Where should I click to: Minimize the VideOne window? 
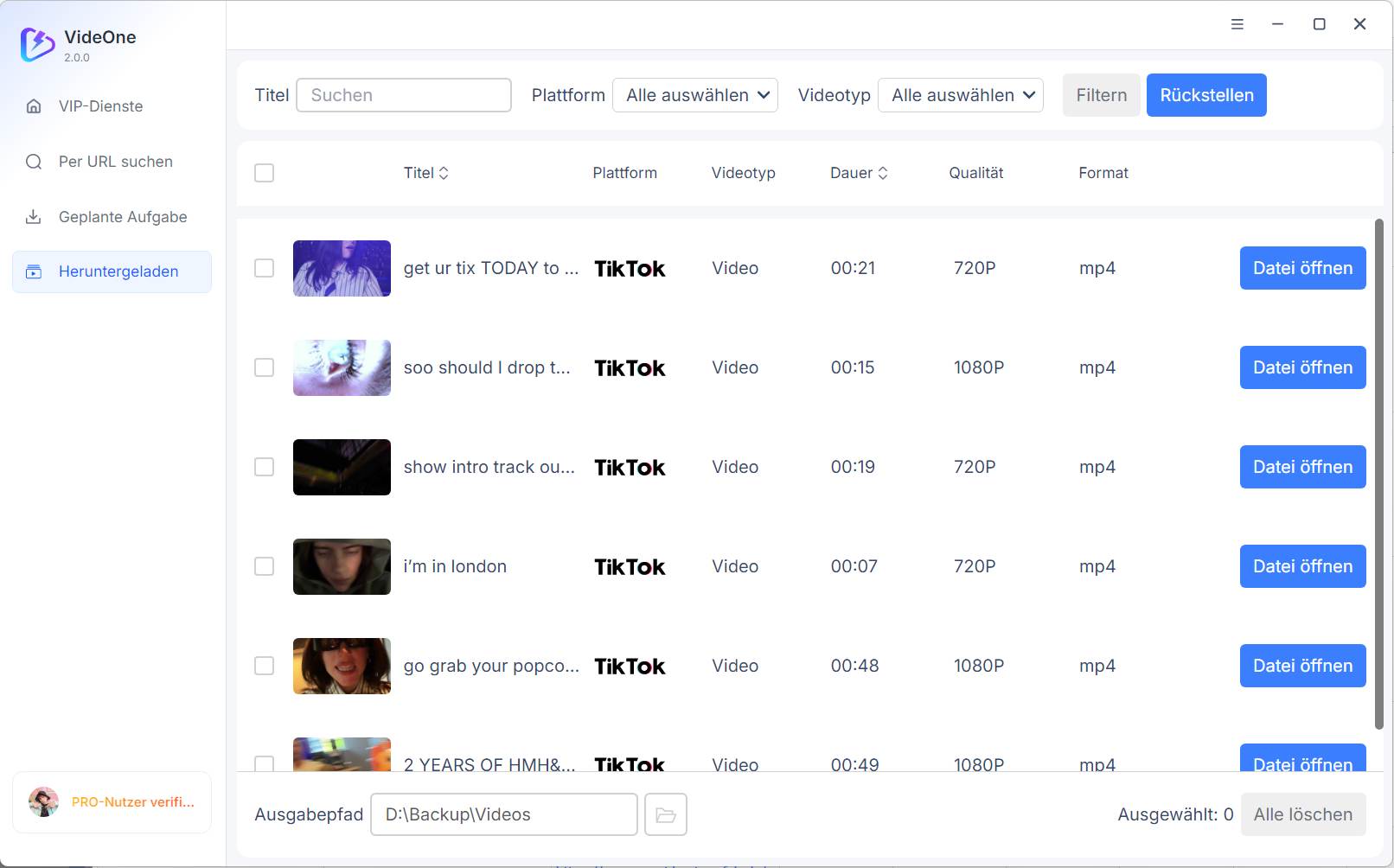pyautogui.click(x=1277, y=24)
